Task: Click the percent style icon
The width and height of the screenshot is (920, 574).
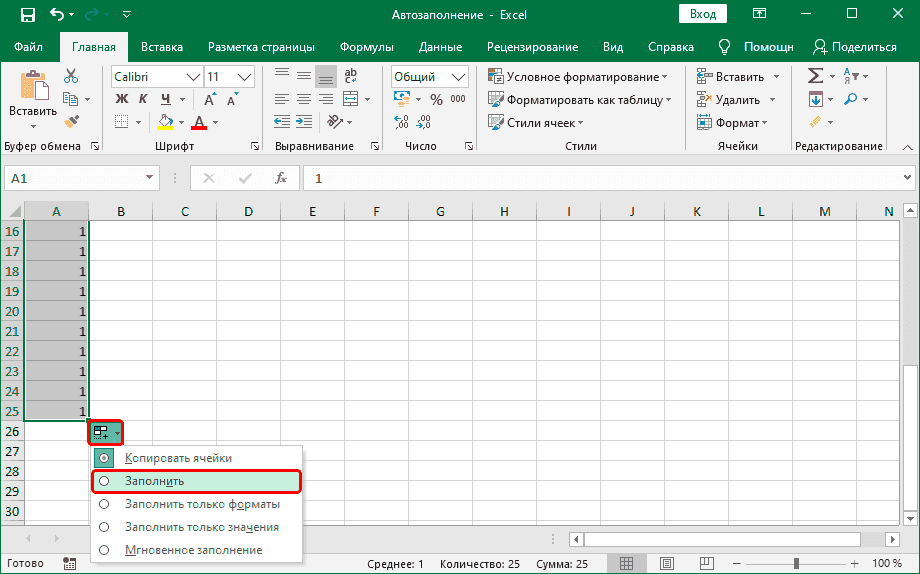Action: (x=436, y=99)
